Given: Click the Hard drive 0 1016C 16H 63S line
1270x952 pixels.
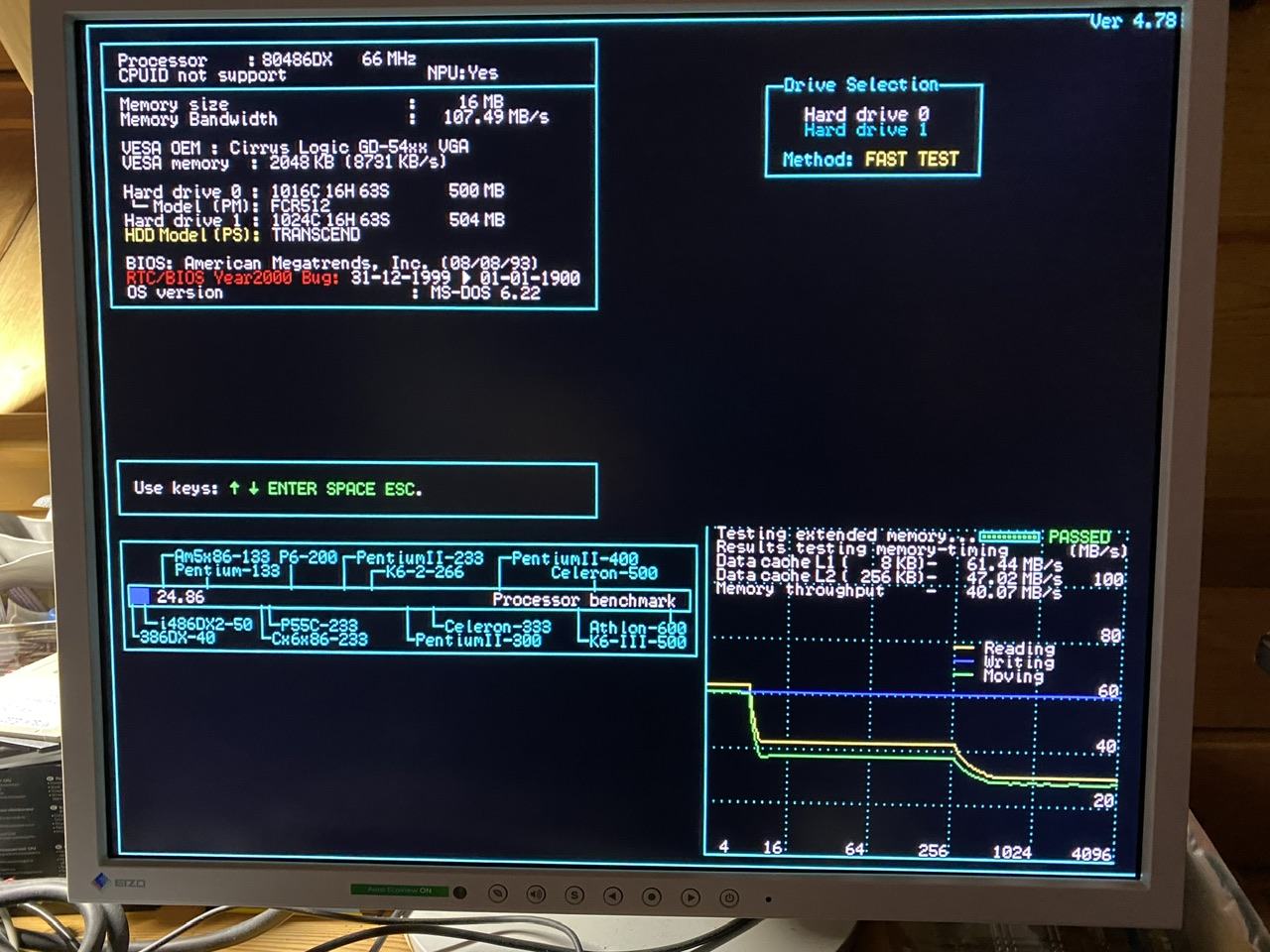Looking at the screenshot, I should (x=314, y=190).
